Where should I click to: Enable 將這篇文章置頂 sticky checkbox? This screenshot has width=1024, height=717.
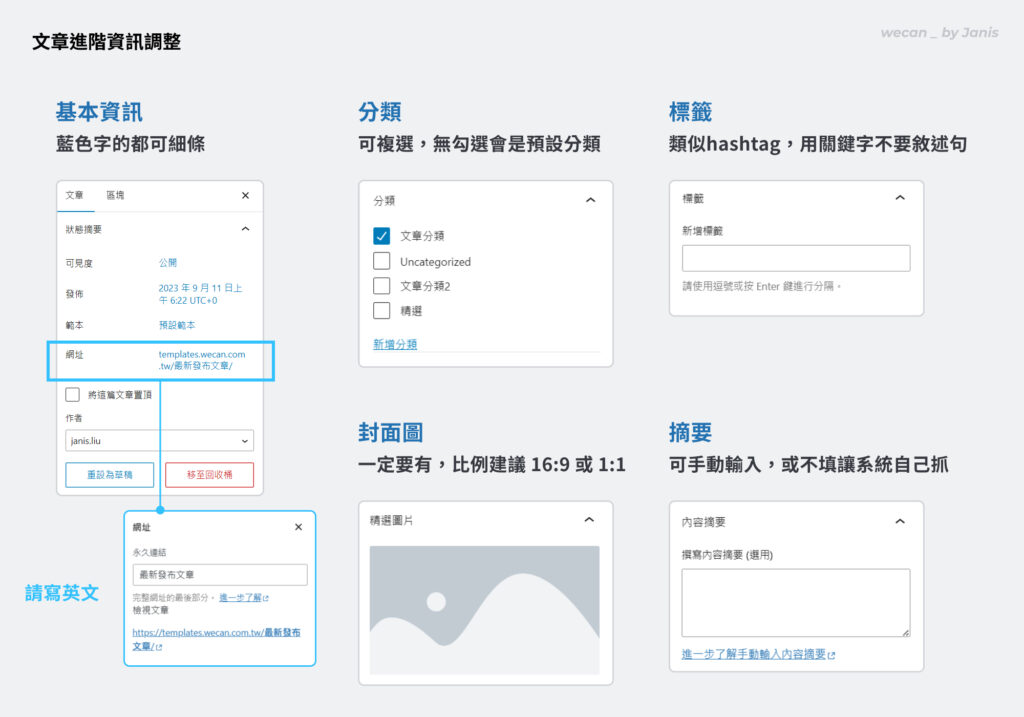[x=73, y=394]
